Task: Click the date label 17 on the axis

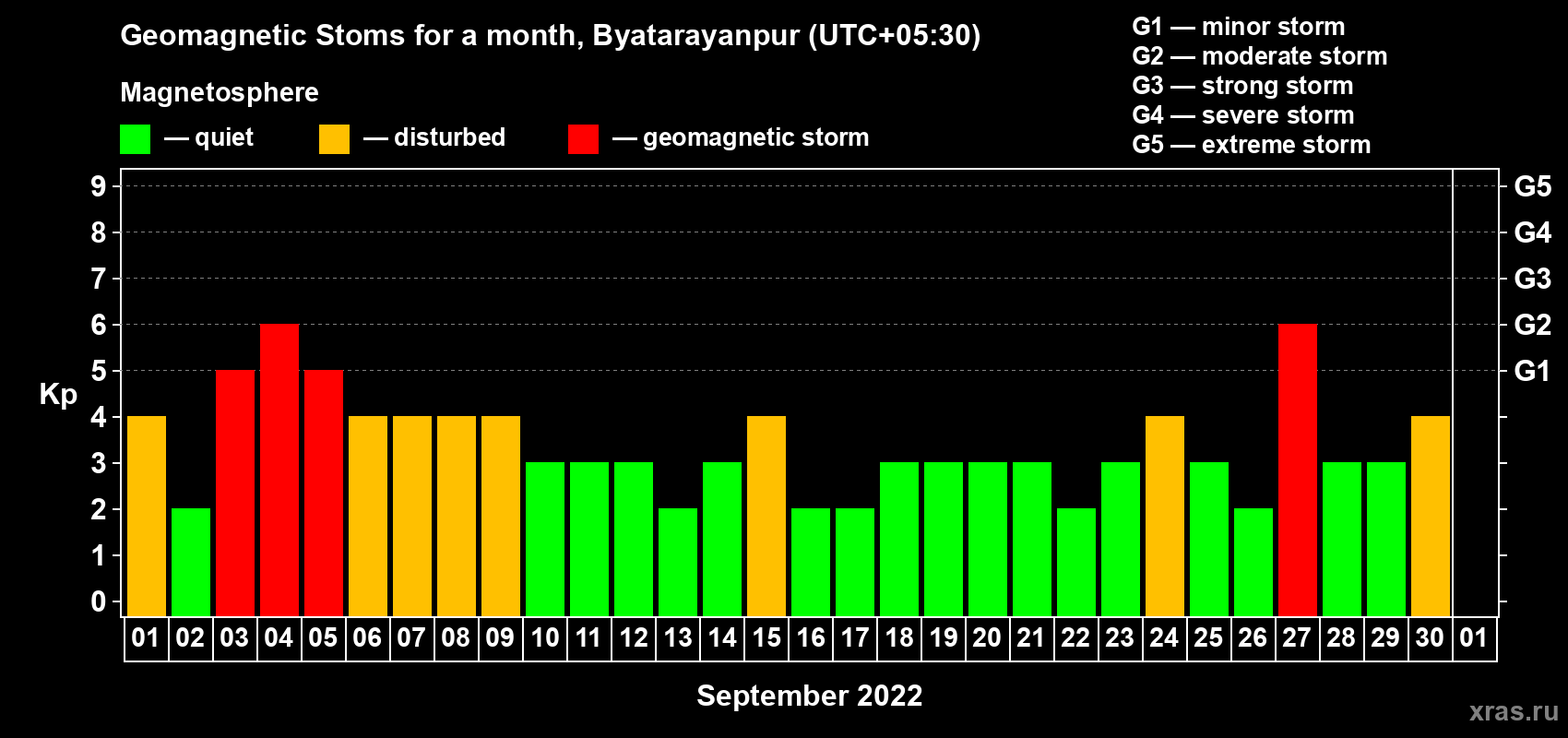Action: pyautogui.click(x=854, y=637)
